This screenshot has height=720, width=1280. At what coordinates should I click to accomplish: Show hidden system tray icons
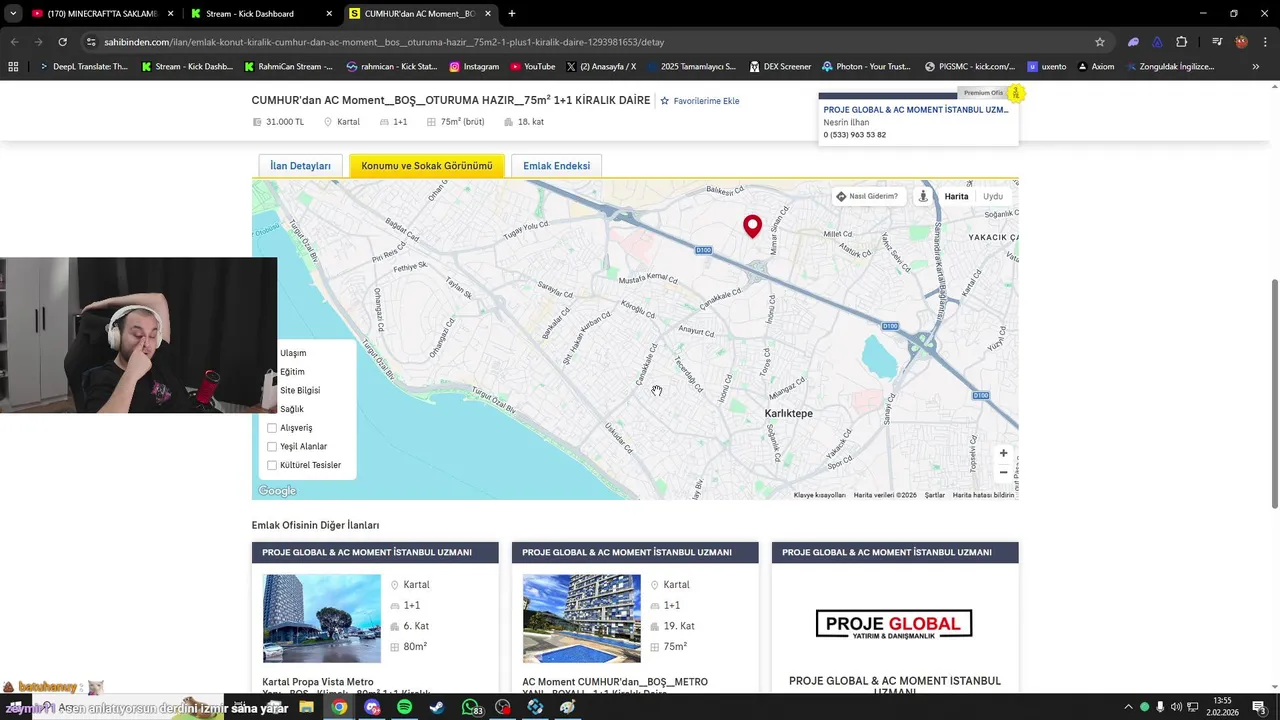point(1128,707)
